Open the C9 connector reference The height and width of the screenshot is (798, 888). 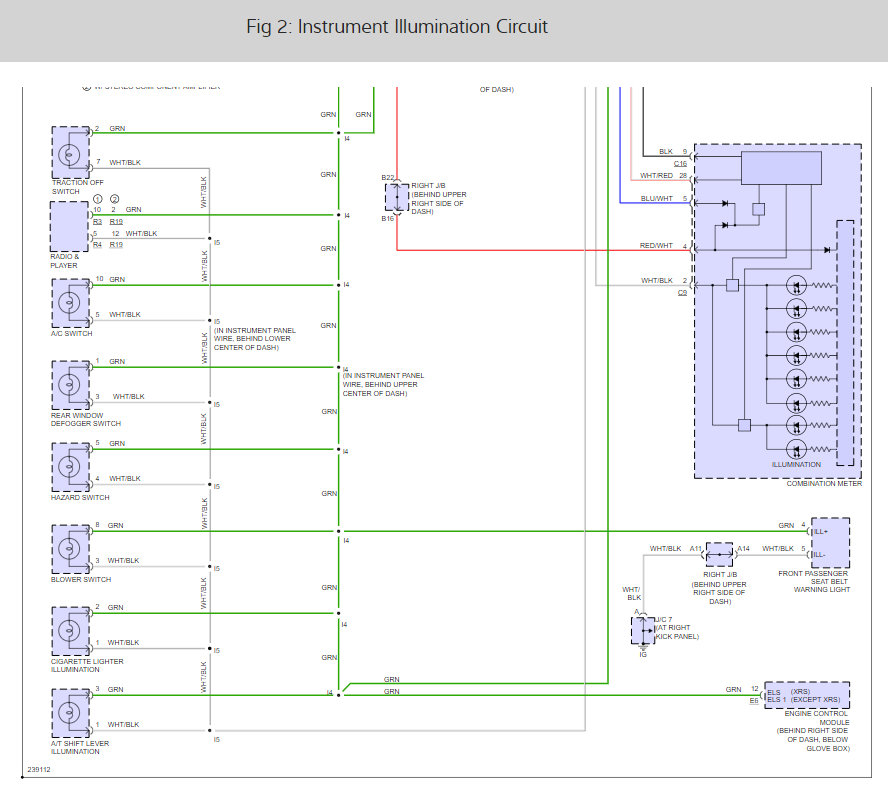pos(682,292)
